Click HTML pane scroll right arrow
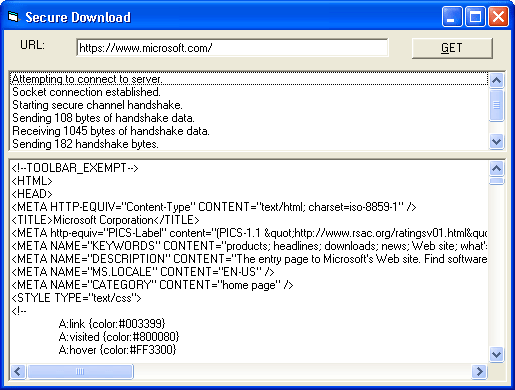515x390 pixels. coord(479,371)
